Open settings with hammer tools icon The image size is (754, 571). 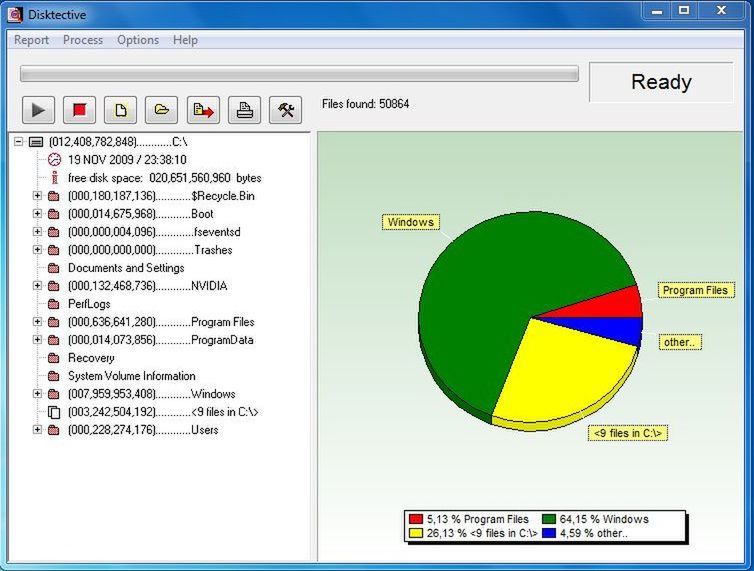pyautogui.click(x=286, y=110)
